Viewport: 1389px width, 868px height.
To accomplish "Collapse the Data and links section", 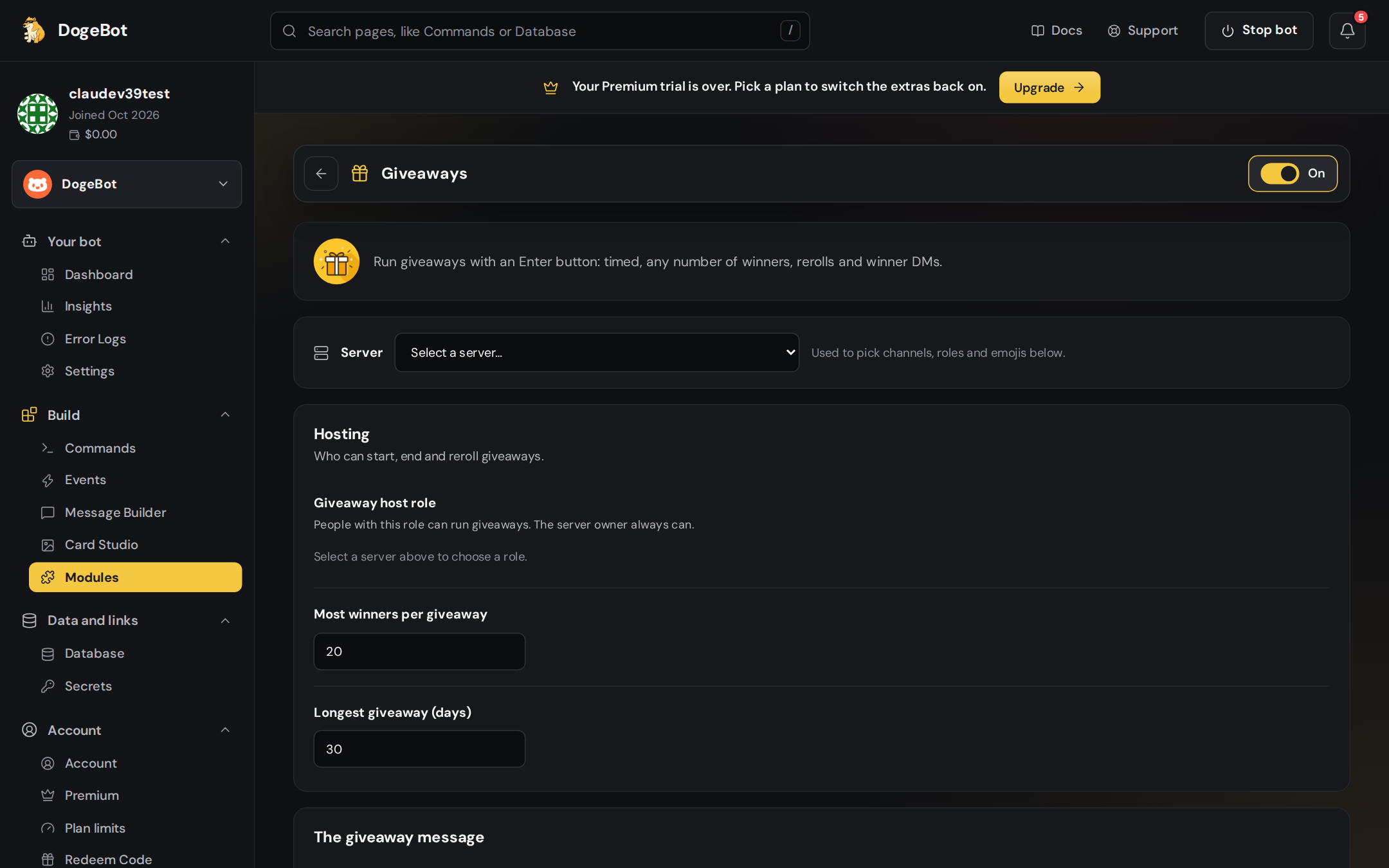I will 225,620.
